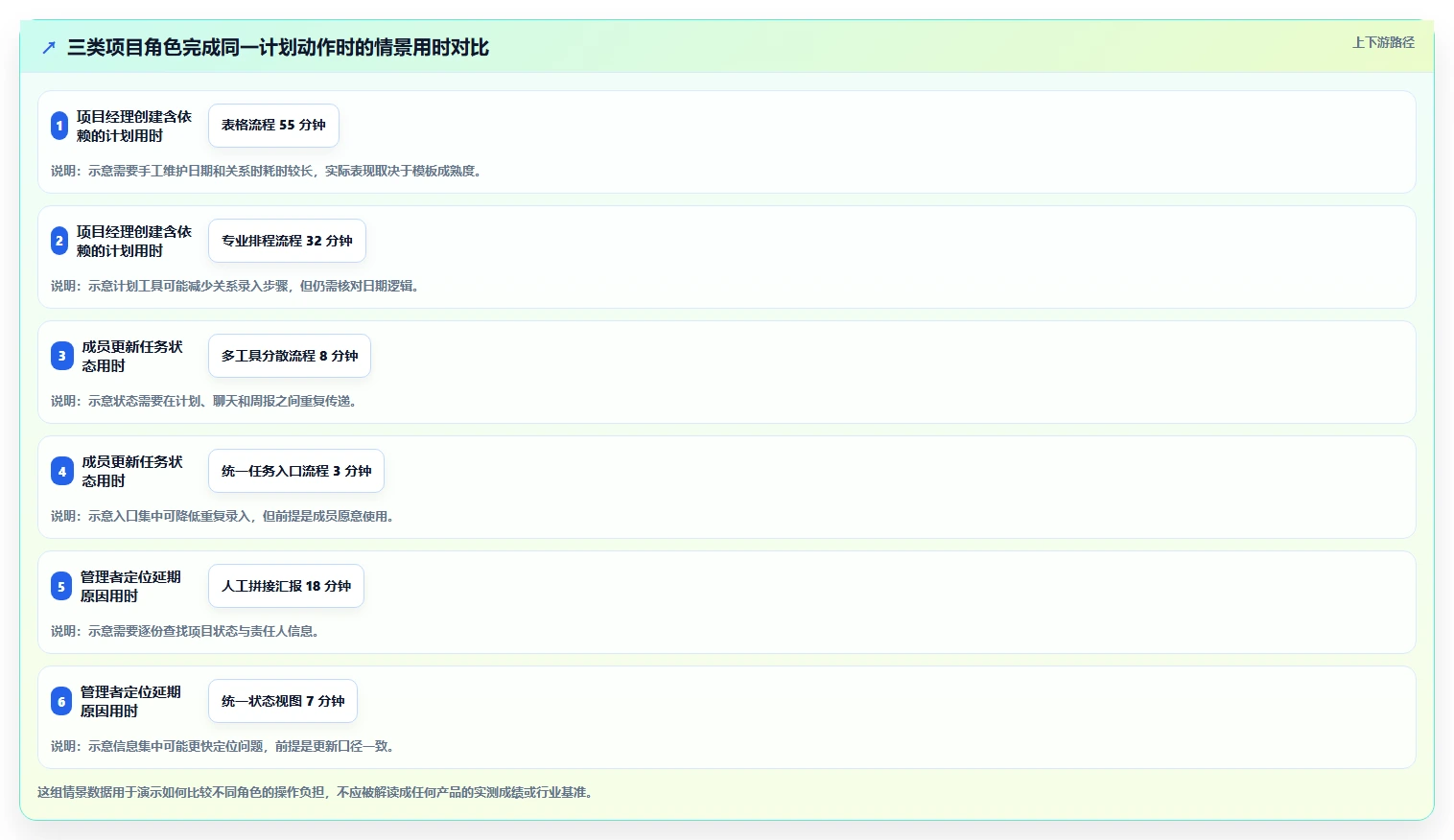Click step number badge 1
The height and width of the screenshot is (840, 1454).
[x=59, y=126]
